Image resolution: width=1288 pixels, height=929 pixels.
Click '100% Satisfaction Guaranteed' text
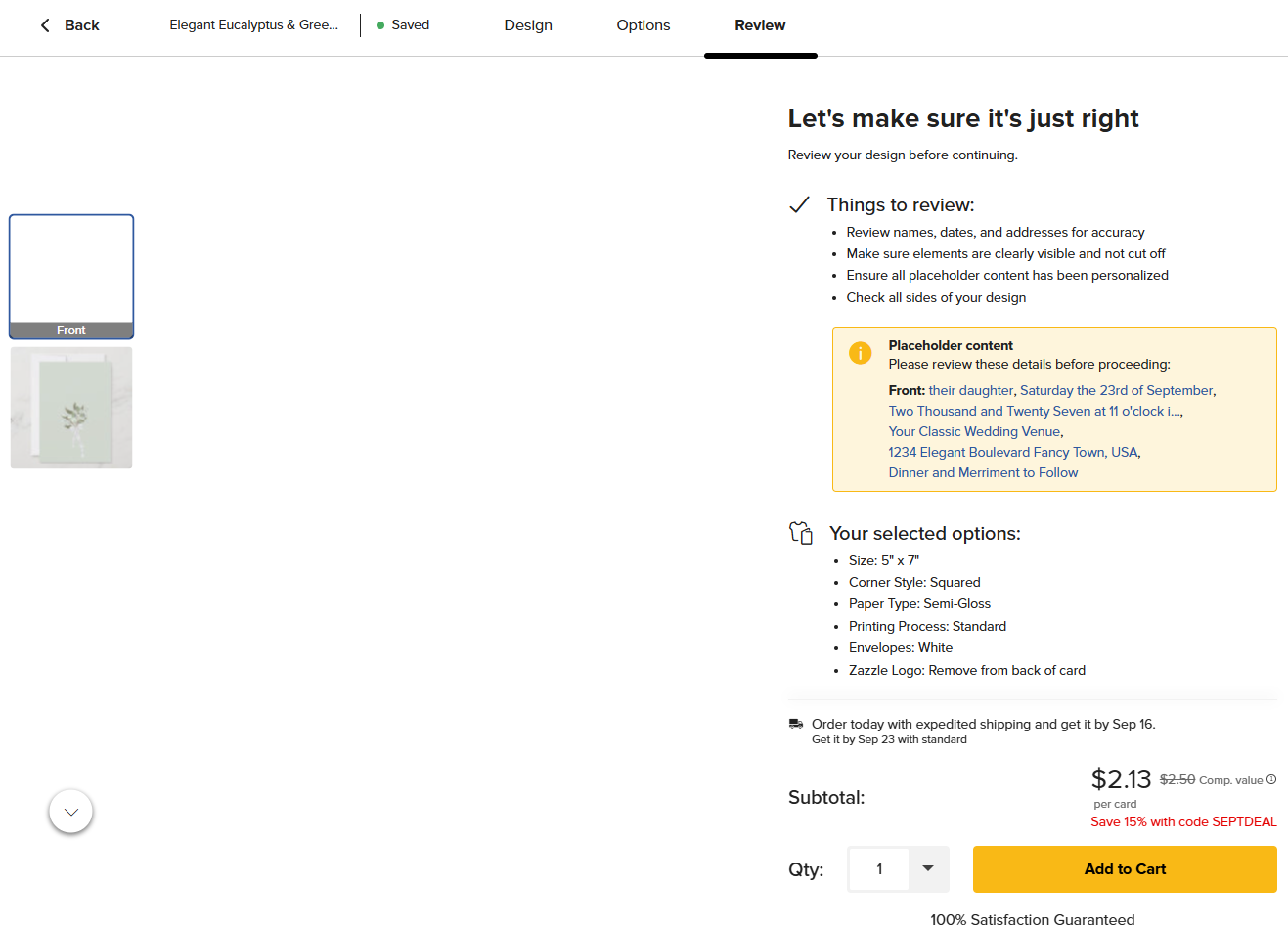click(1033, 919)
